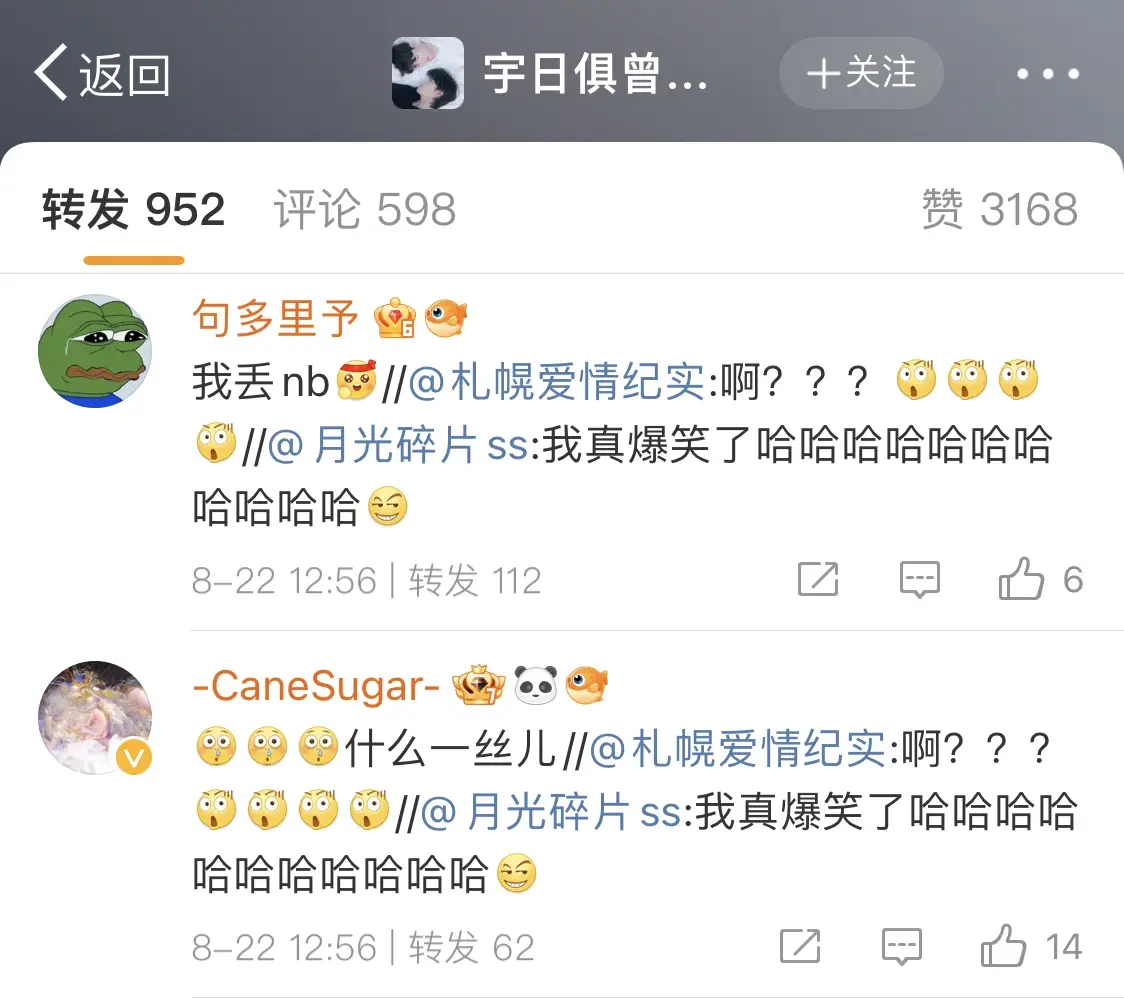Open the header author avatar thumbnail
Image resolution: width=1124 pixels, height=999 pixels.
(428, 73)
